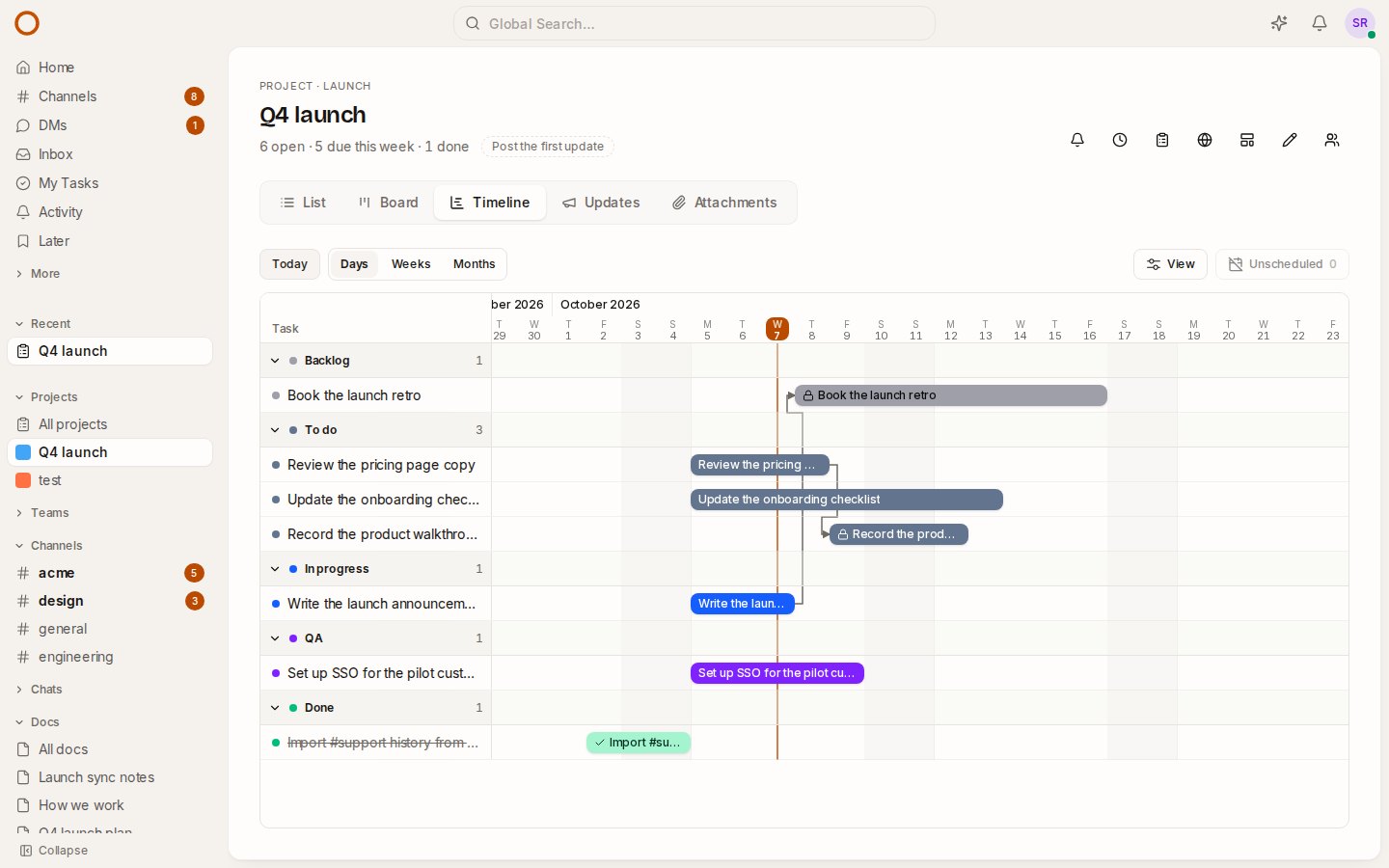Click the project layout sections icon
The image size is (1389, 868).
pos(1247,140)
